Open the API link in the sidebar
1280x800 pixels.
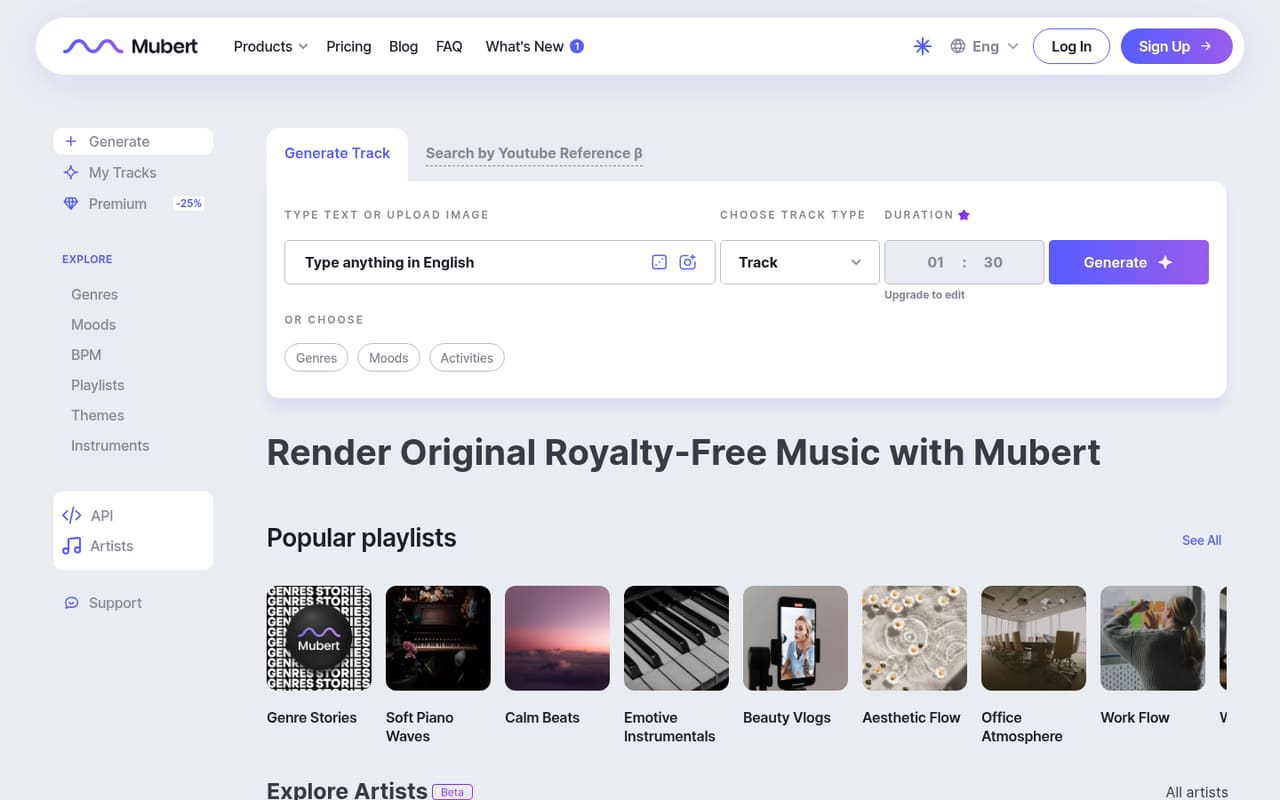(x=102, y=516)
